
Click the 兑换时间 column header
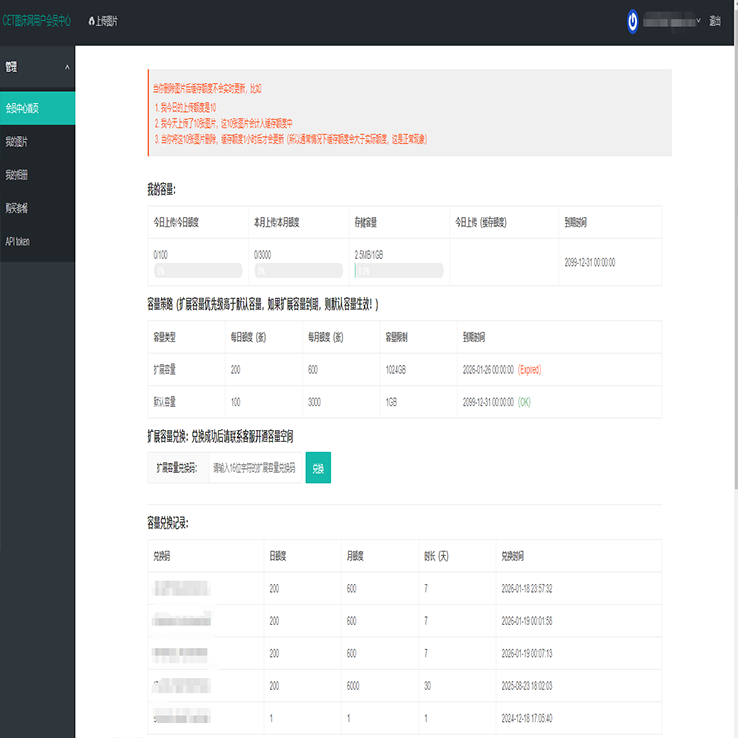pos(512,555)
